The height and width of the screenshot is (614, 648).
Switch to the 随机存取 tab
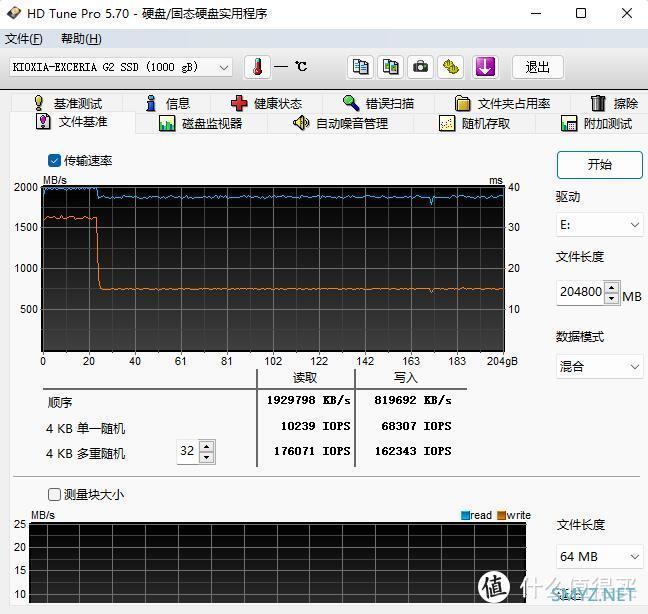(x=474, y=124)
